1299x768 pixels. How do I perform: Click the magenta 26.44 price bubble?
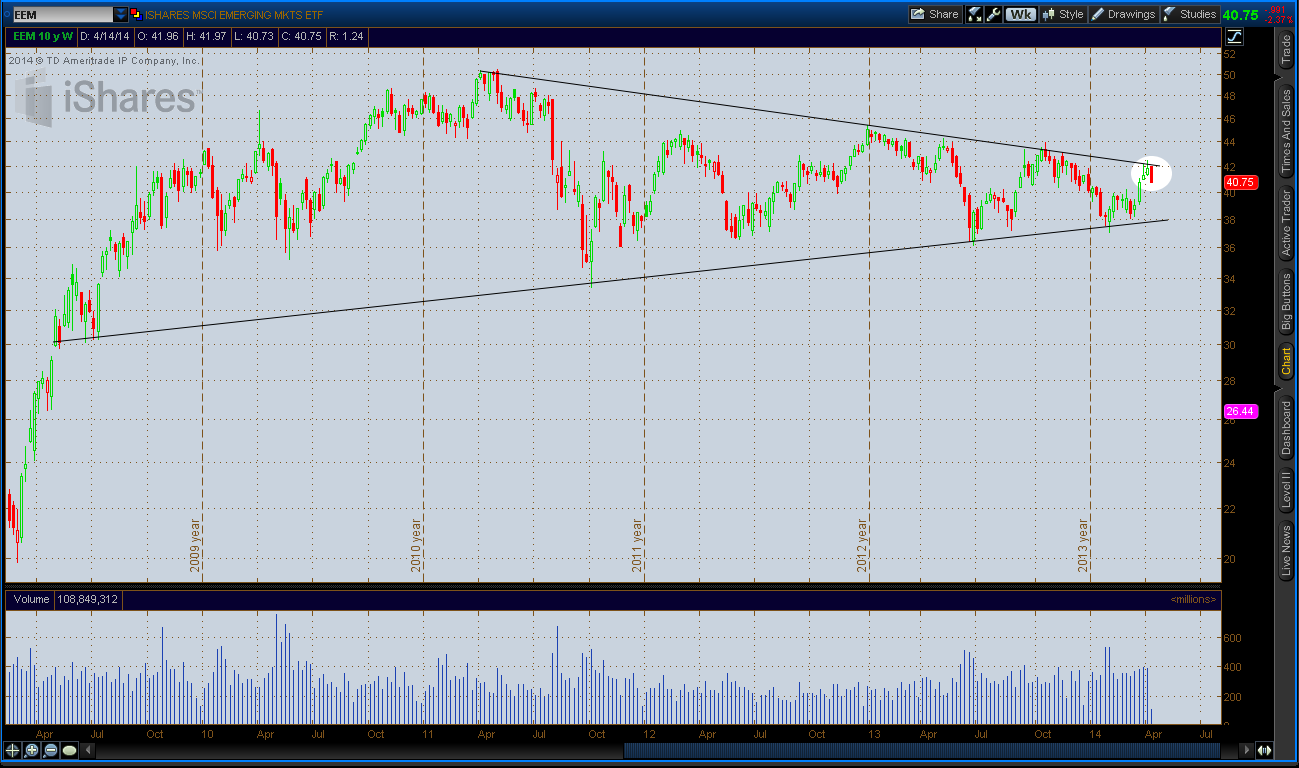point(1240,411)
